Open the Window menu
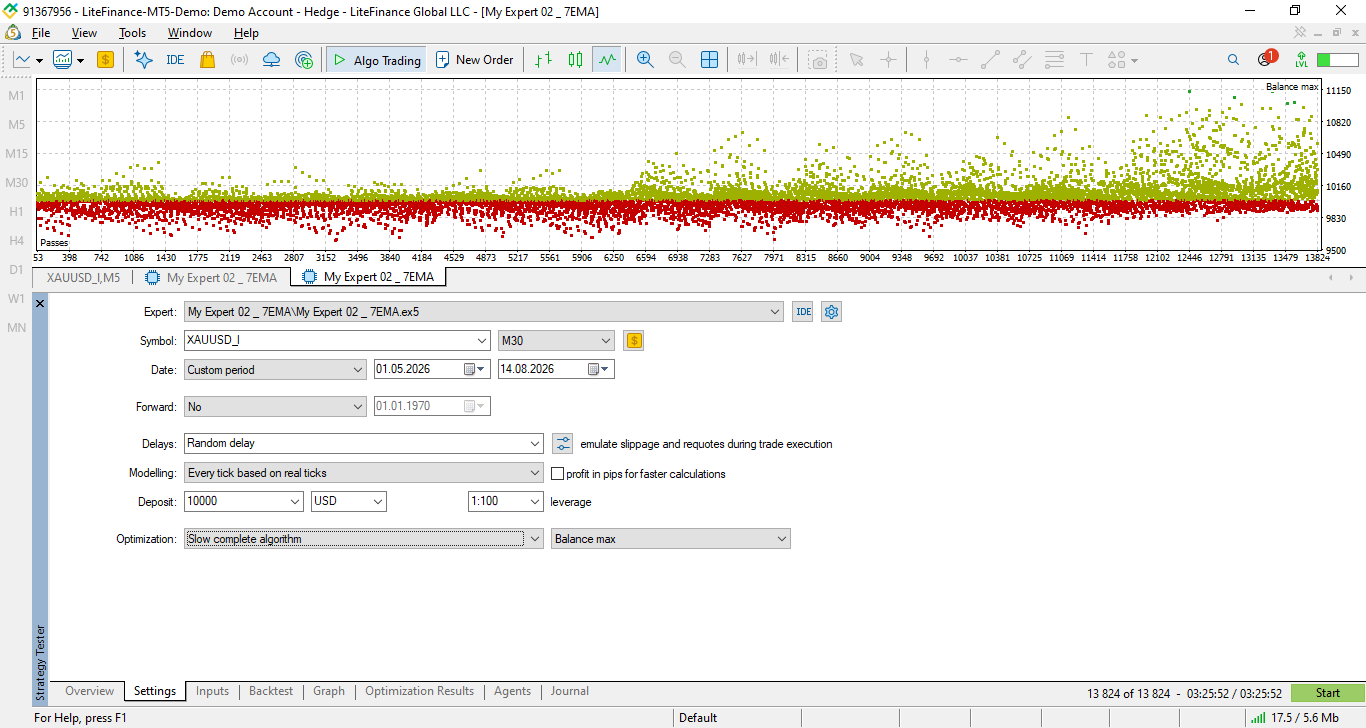This screenshot has width=1366, height=728. [190, 33]
